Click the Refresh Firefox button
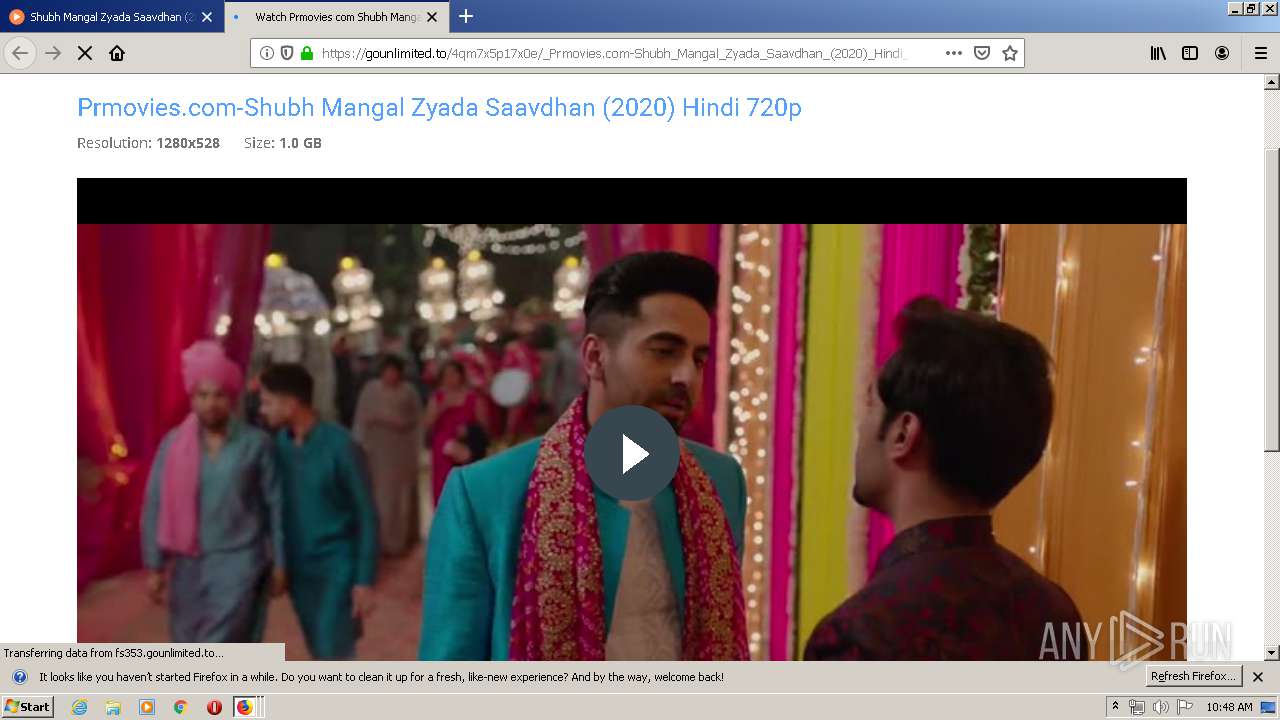Image resolution: width=1280 pixels, height=720 pixels. (x=1194, y=676)
